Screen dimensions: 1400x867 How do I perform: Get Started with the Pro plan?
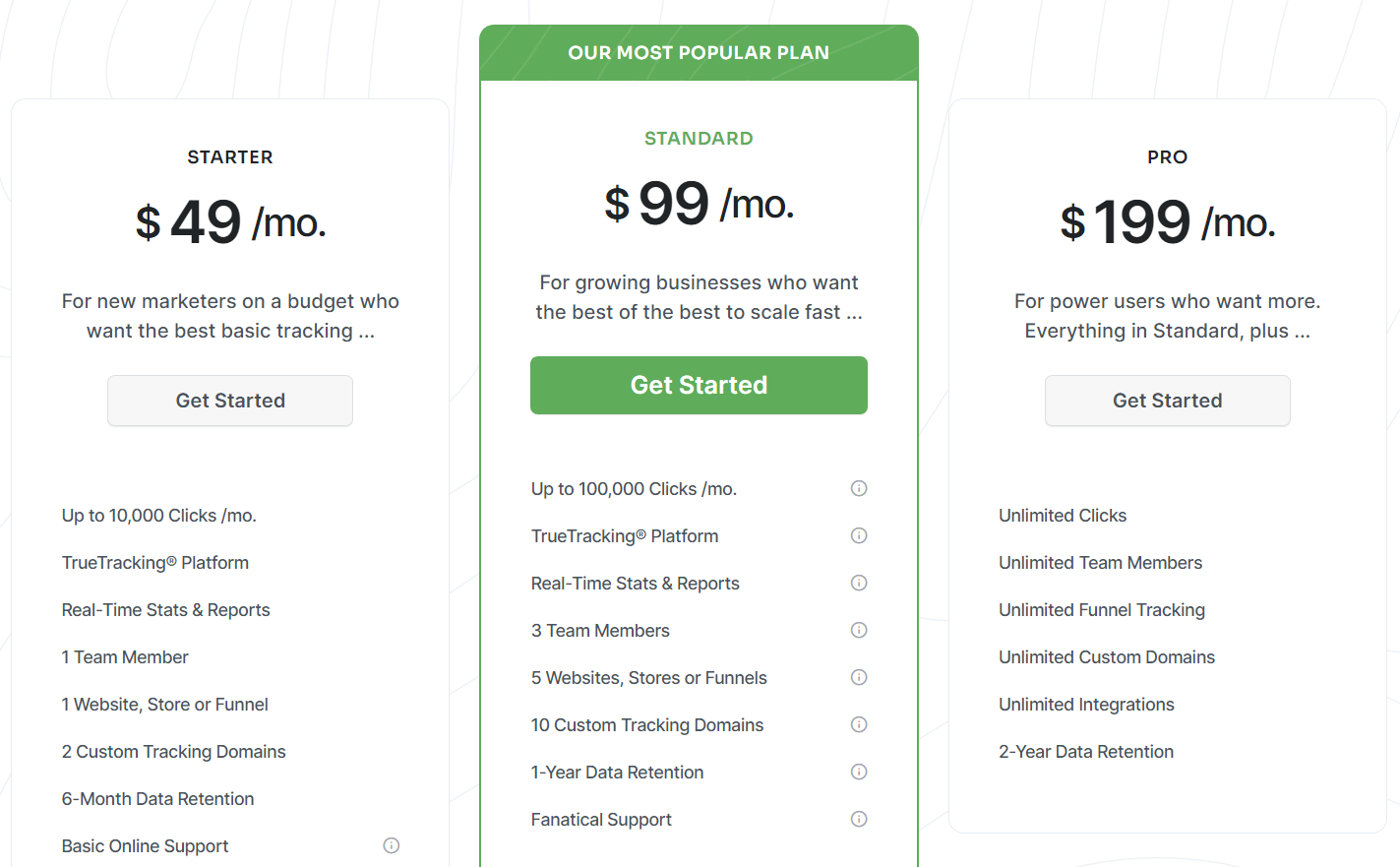coord(1168,401)
